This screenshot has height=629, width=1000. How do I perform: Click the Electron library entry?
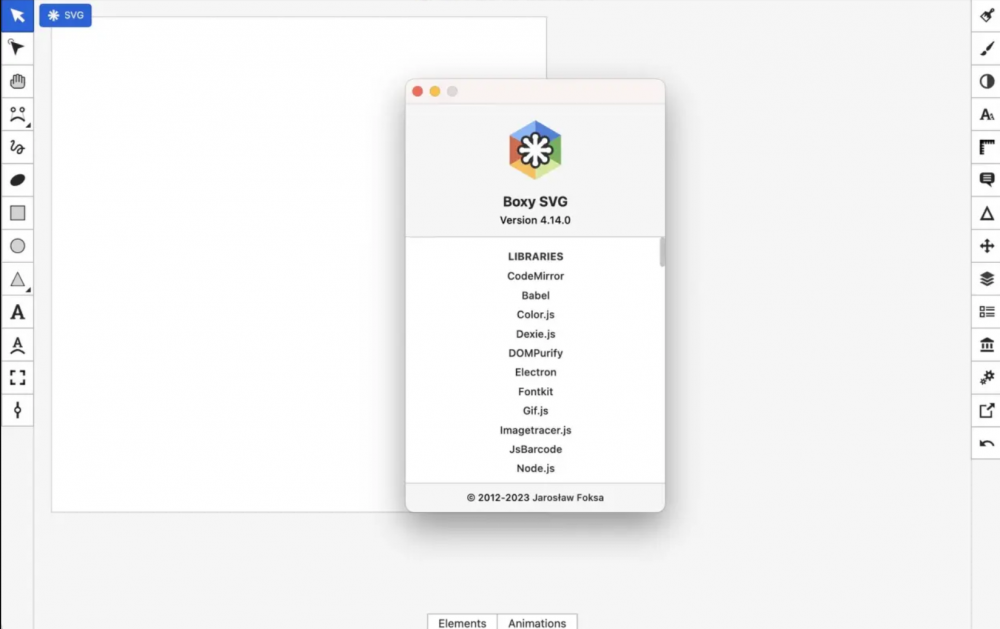(x=535, y=372)
